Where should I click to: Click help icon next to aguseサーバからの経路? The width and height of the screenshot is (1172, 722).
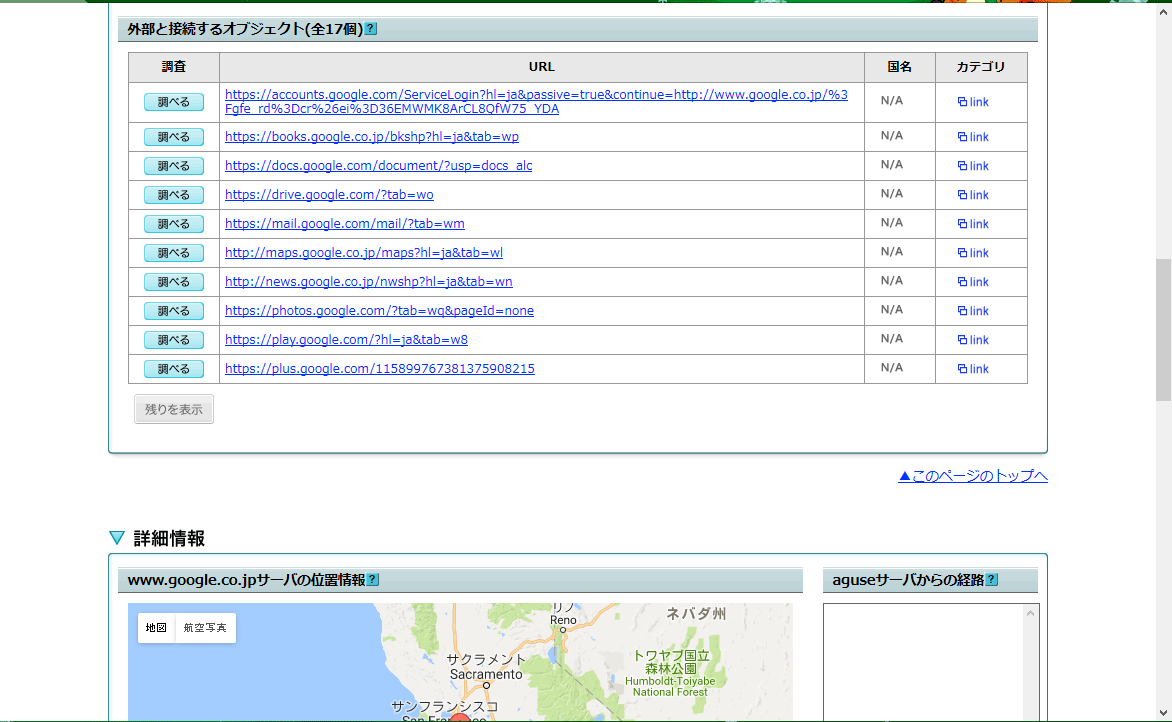coord(992,580)
